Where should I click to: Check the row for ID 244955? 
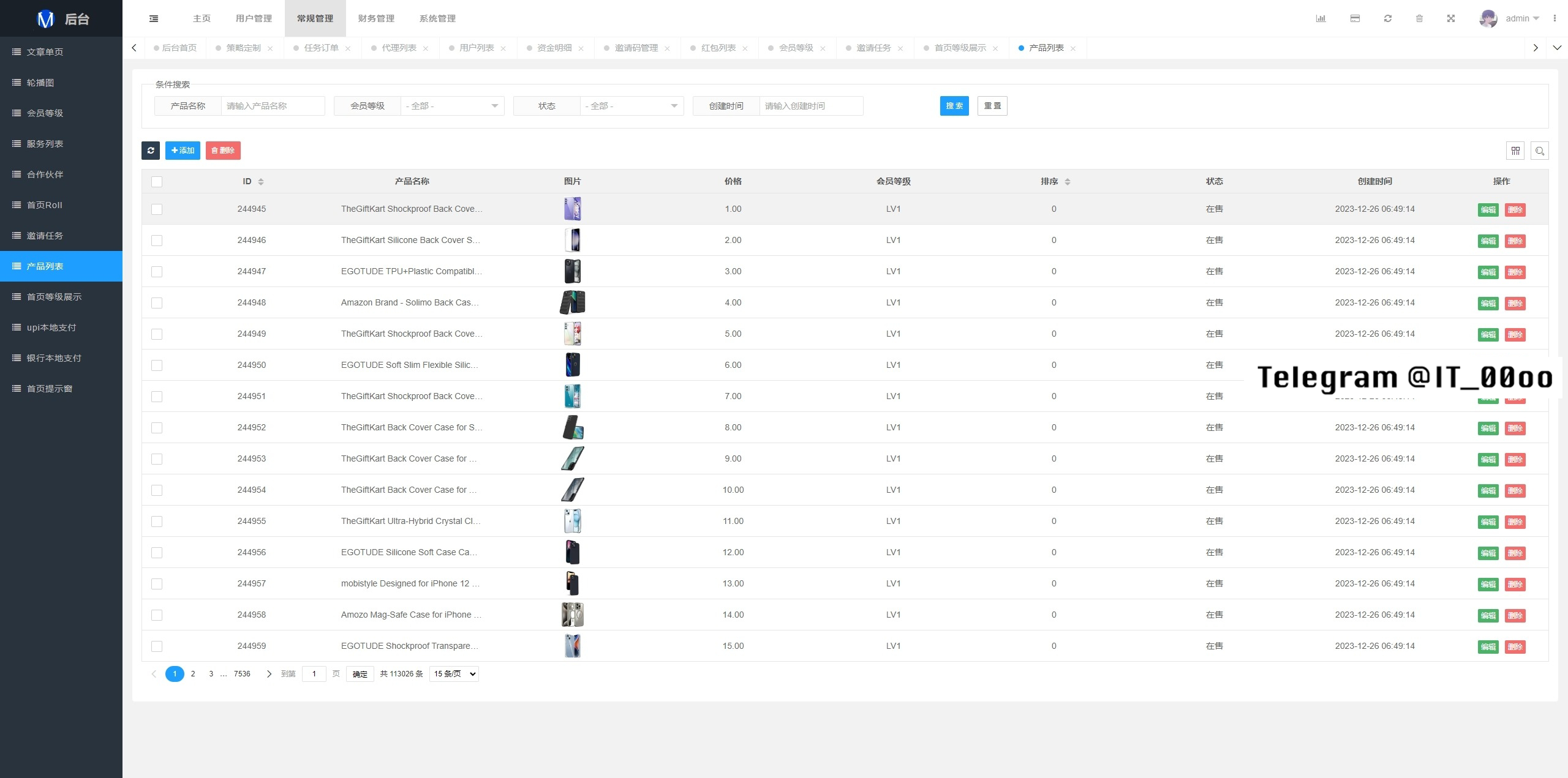click(157, 522)
